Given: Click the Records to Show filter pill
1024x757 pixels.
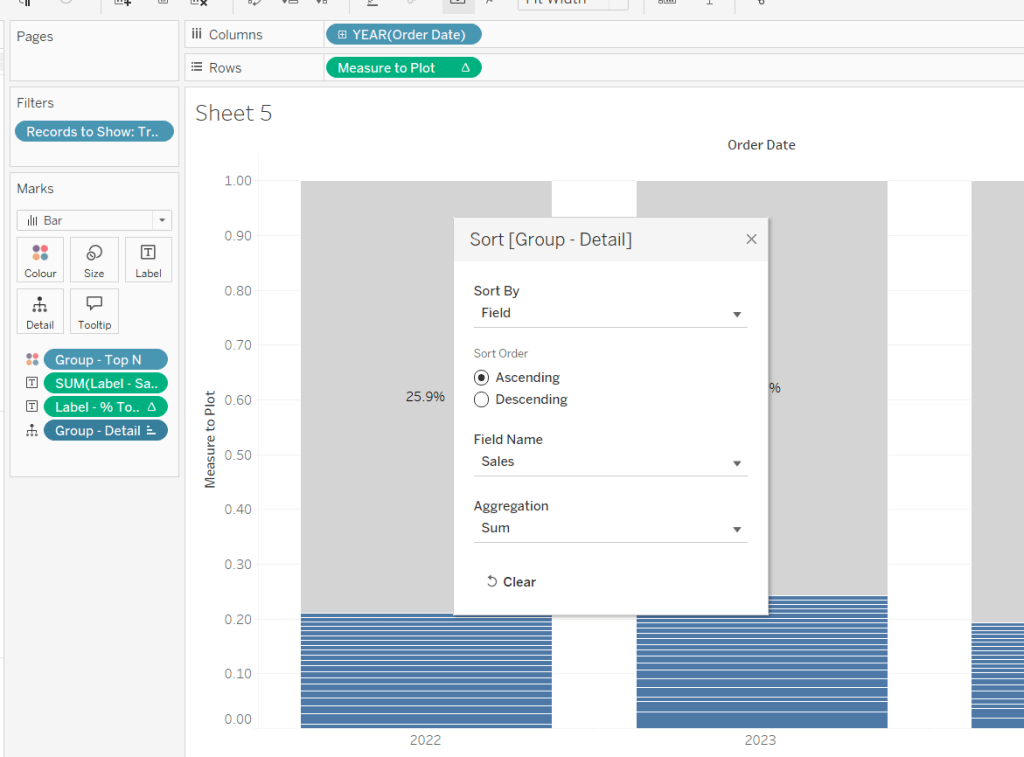Looking at the screenshot, I should point(94,132).
